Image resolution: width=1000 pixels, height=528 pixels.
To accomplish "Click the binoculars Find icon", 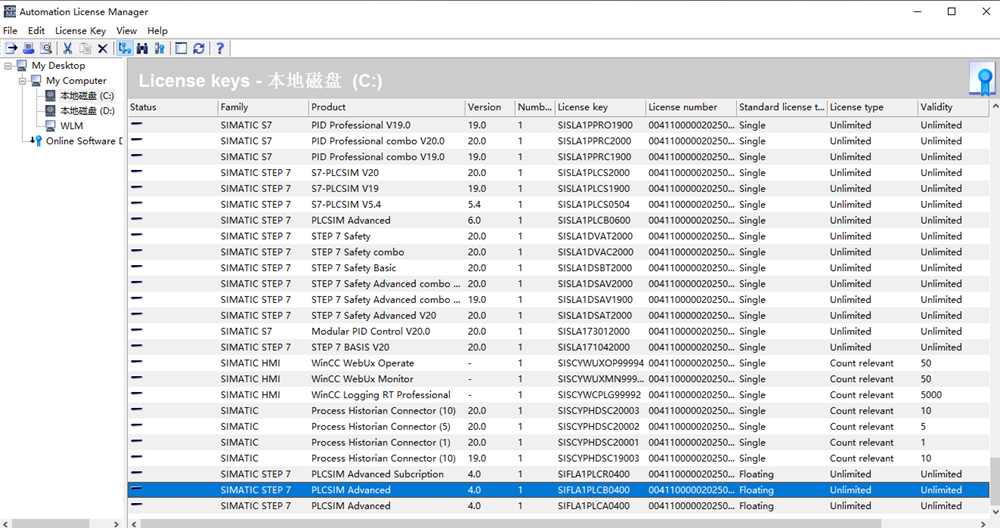I will pos(142,48).
